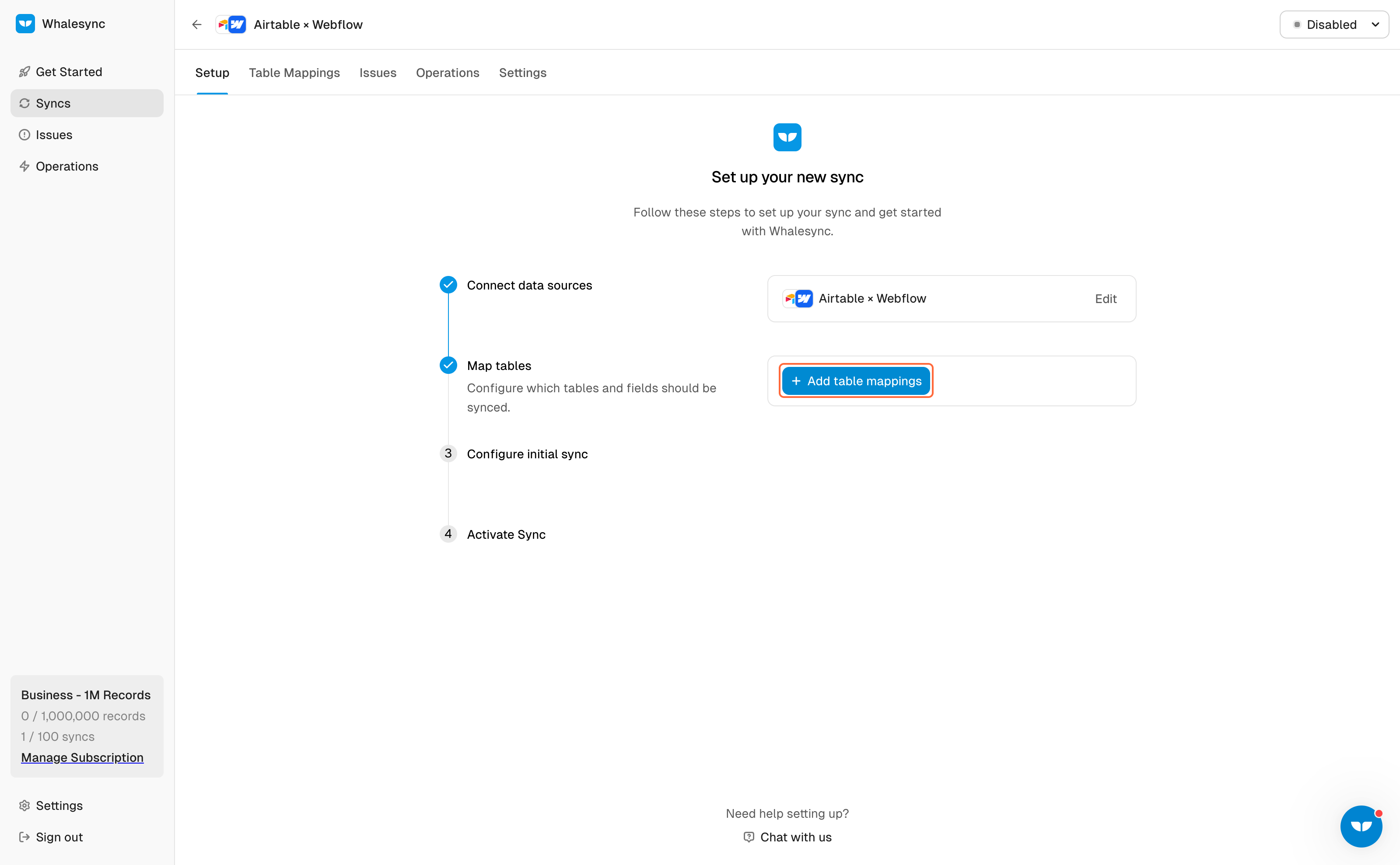Open Operations in the sidebar

tap(87, 166)
